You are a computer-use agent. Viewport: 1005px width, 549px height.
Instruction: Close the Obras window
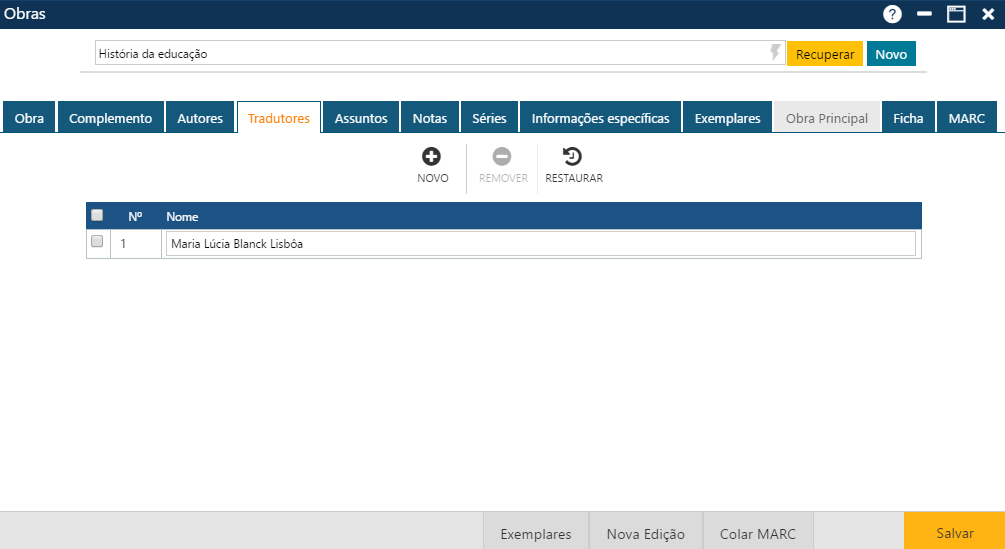[x=988, y=14]
